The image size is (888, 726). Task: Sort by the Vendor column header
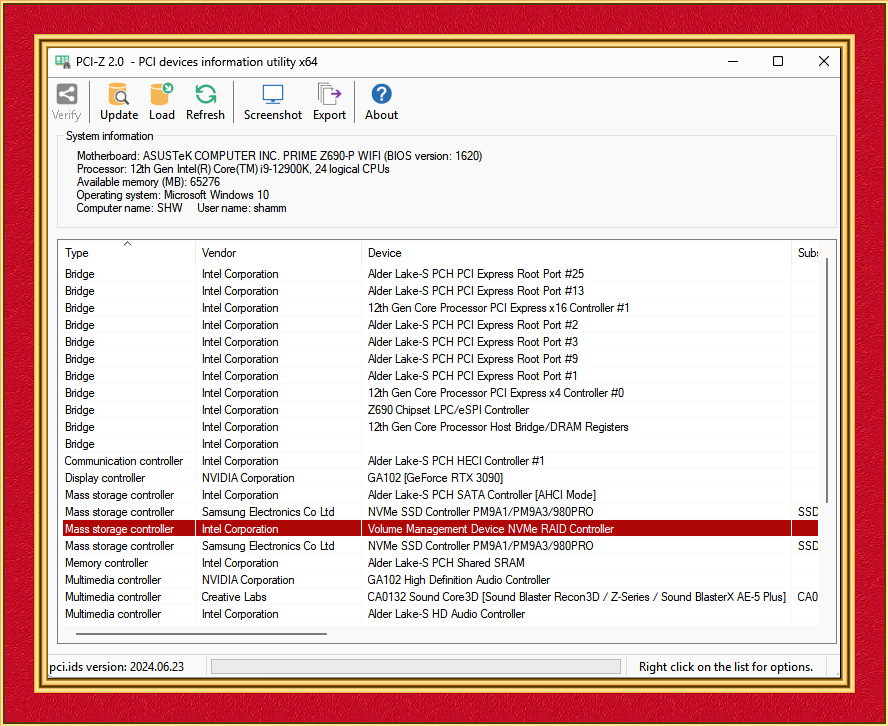click(x=278, y=253)
